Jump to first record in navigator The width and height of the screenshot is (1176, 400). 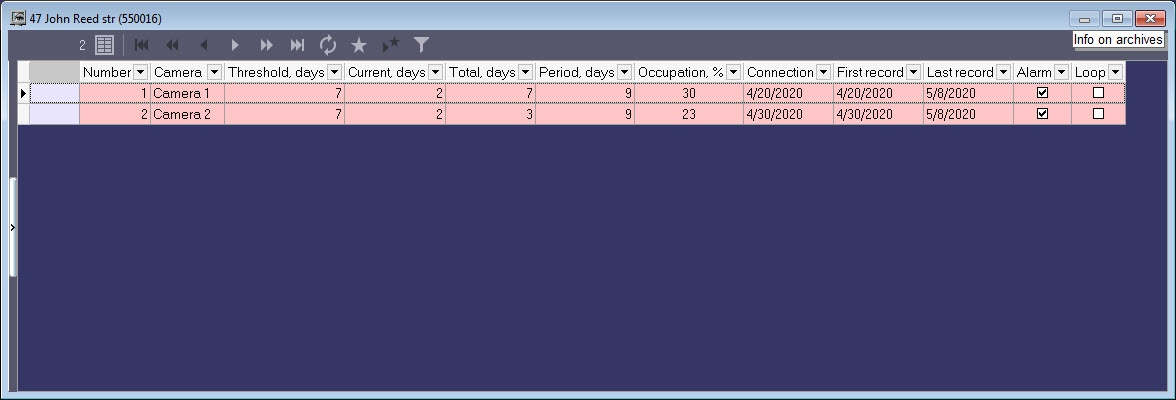(141, 45)
